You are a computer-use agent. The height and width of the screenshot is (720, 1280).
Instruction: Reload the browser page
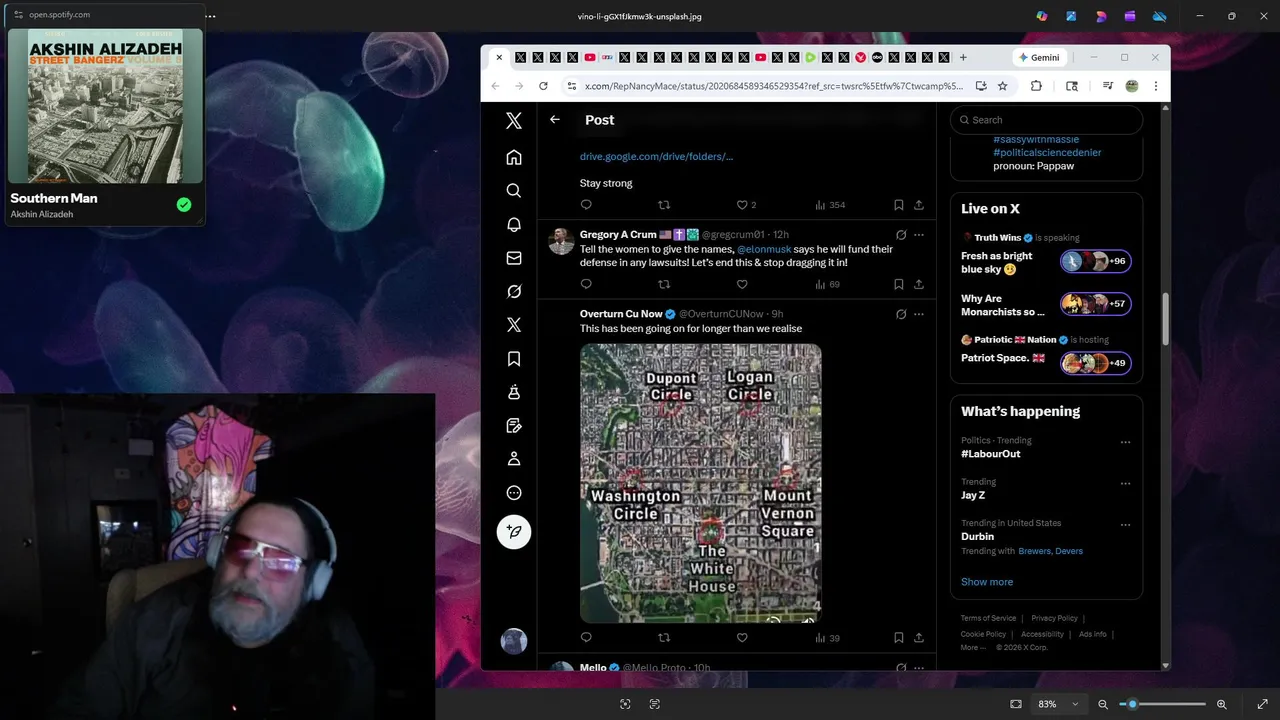point(543,86)
